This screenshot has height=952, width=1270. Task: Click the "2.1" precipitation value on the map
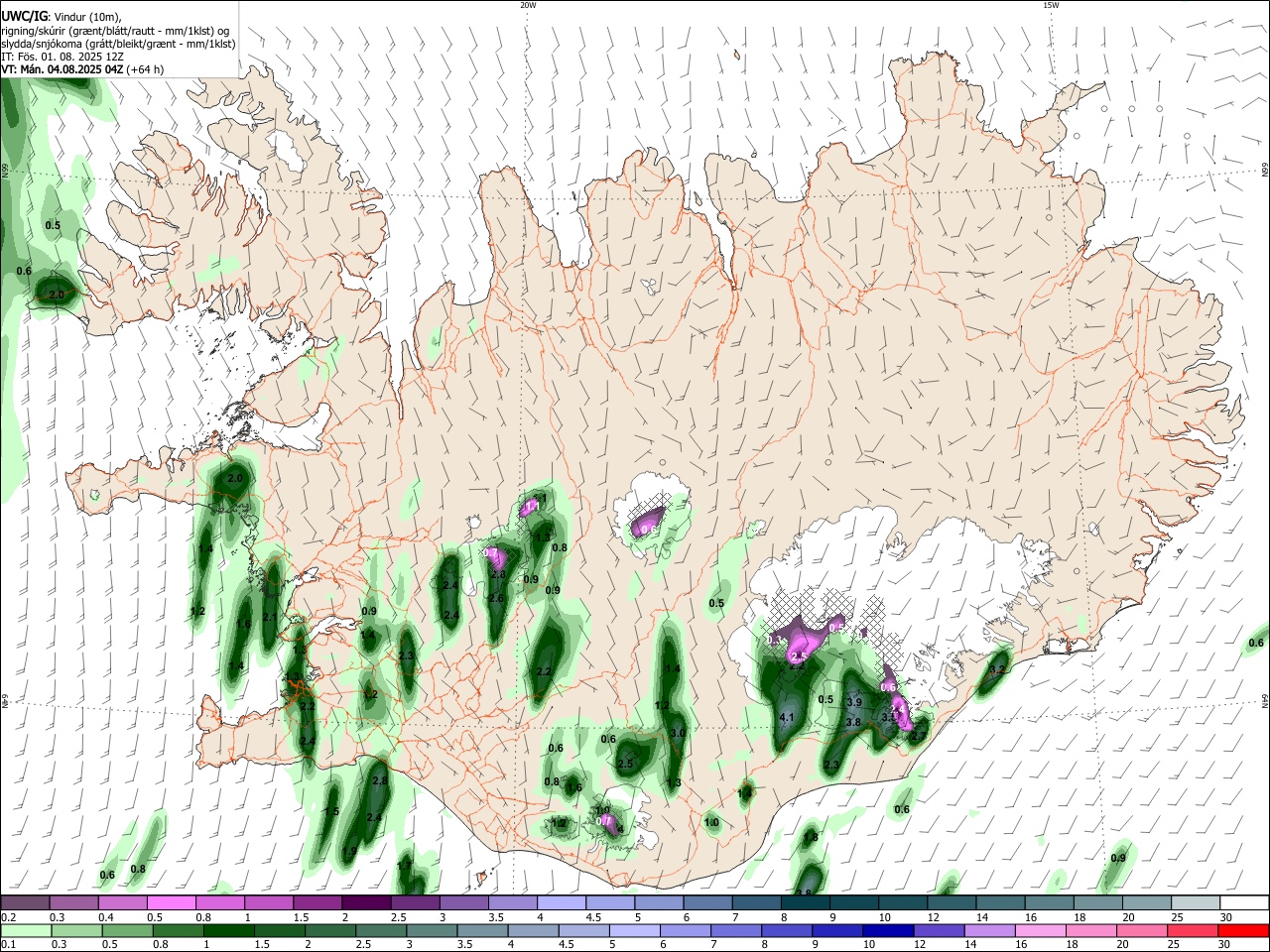point(270,617)
